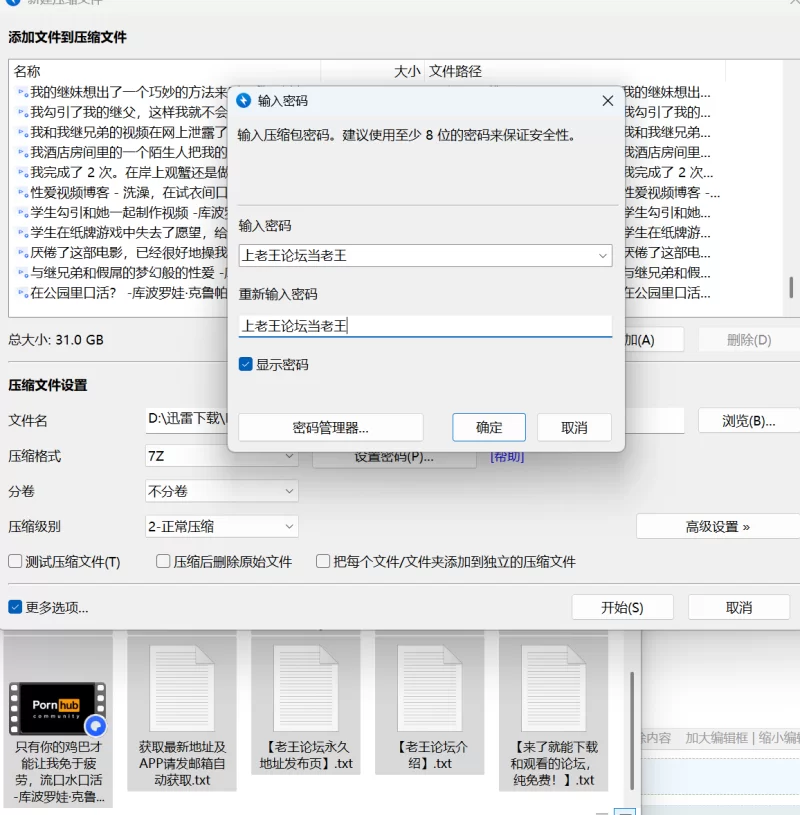Screen dimensions: 800x815
Task: Expand the 输入密码 password history dropdown
Action: click(602, 256)
